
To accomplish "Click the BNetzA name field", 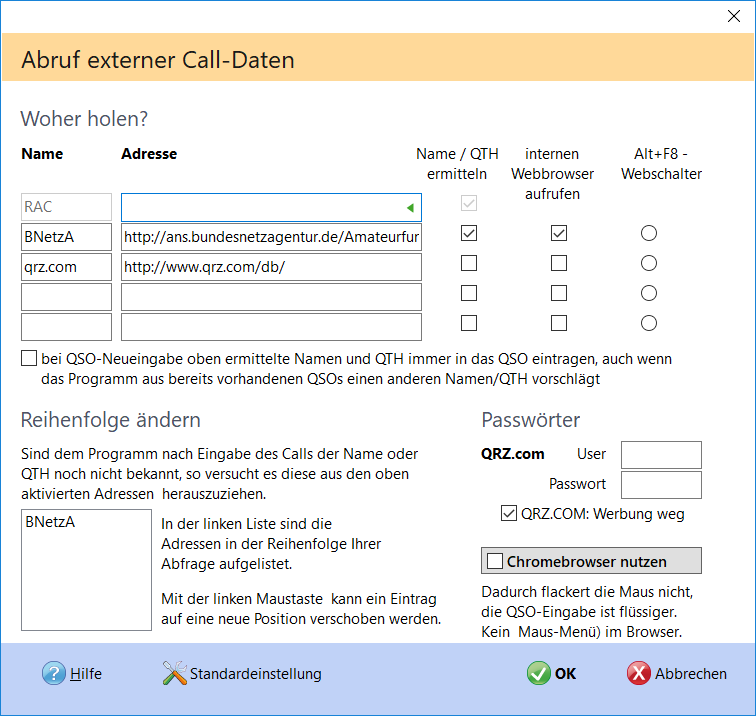I will [67, 237].
